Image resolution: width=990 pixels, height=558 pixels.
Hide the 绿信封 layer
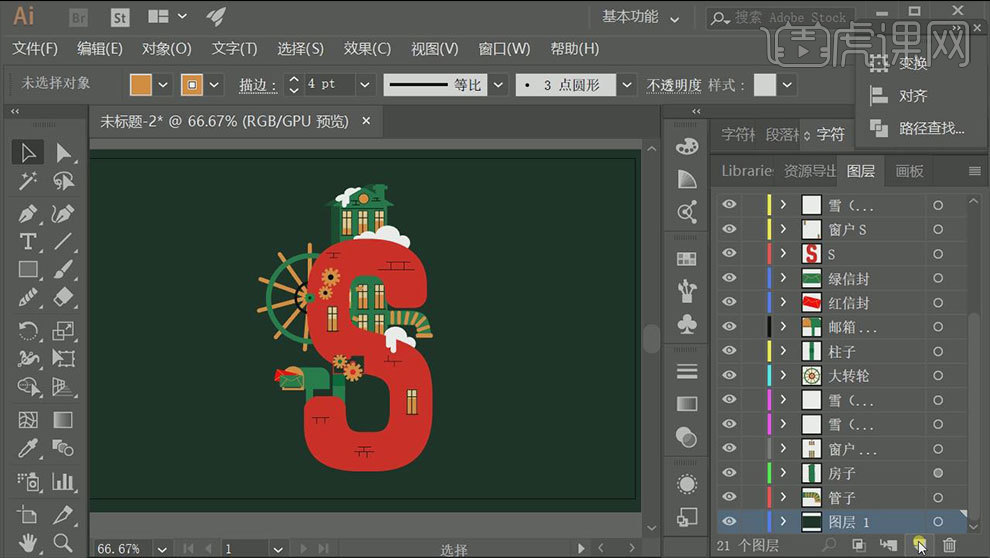pos(729,278)
